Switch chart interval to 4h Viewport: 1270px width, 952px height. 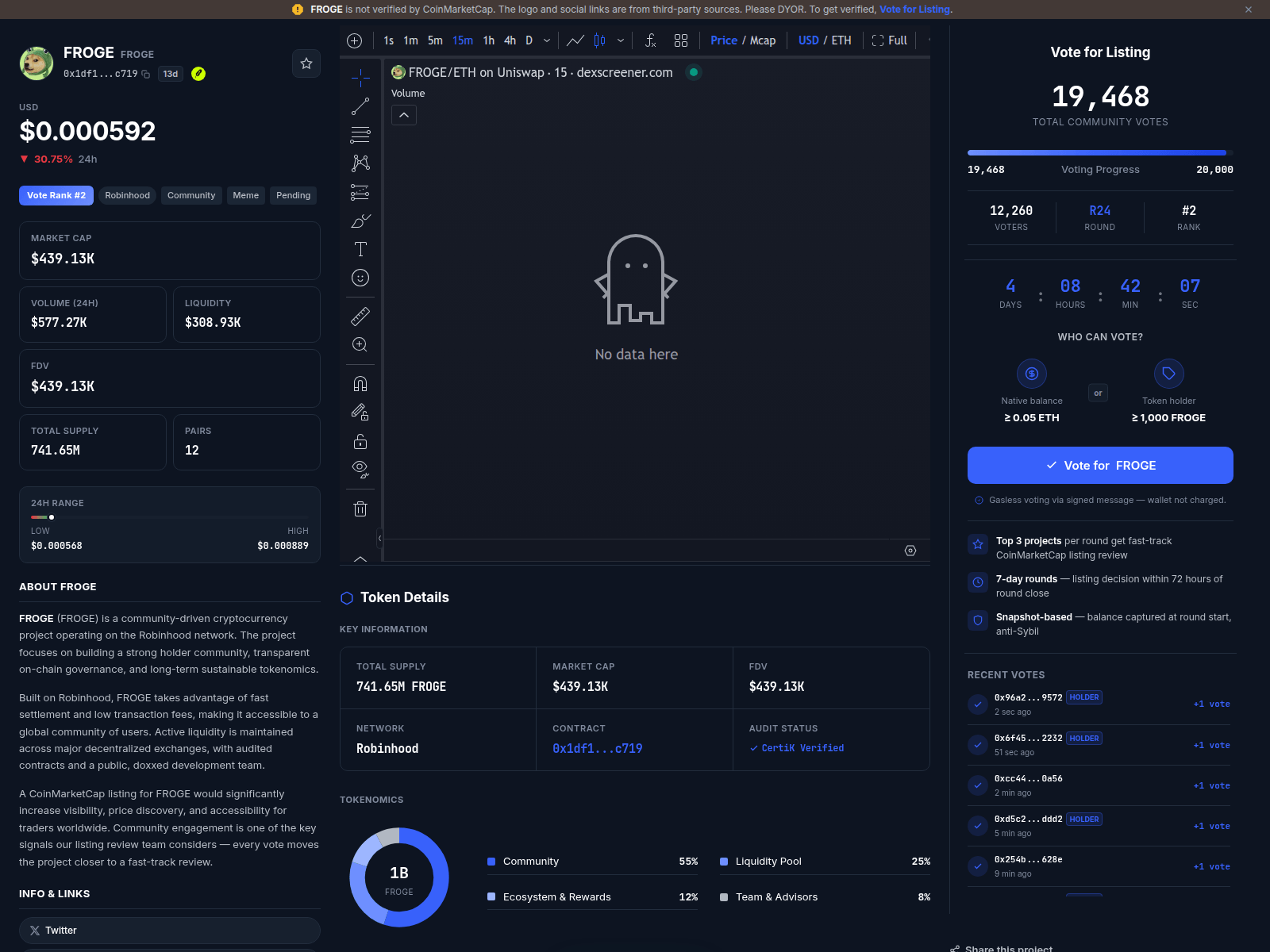pos(510,40)
